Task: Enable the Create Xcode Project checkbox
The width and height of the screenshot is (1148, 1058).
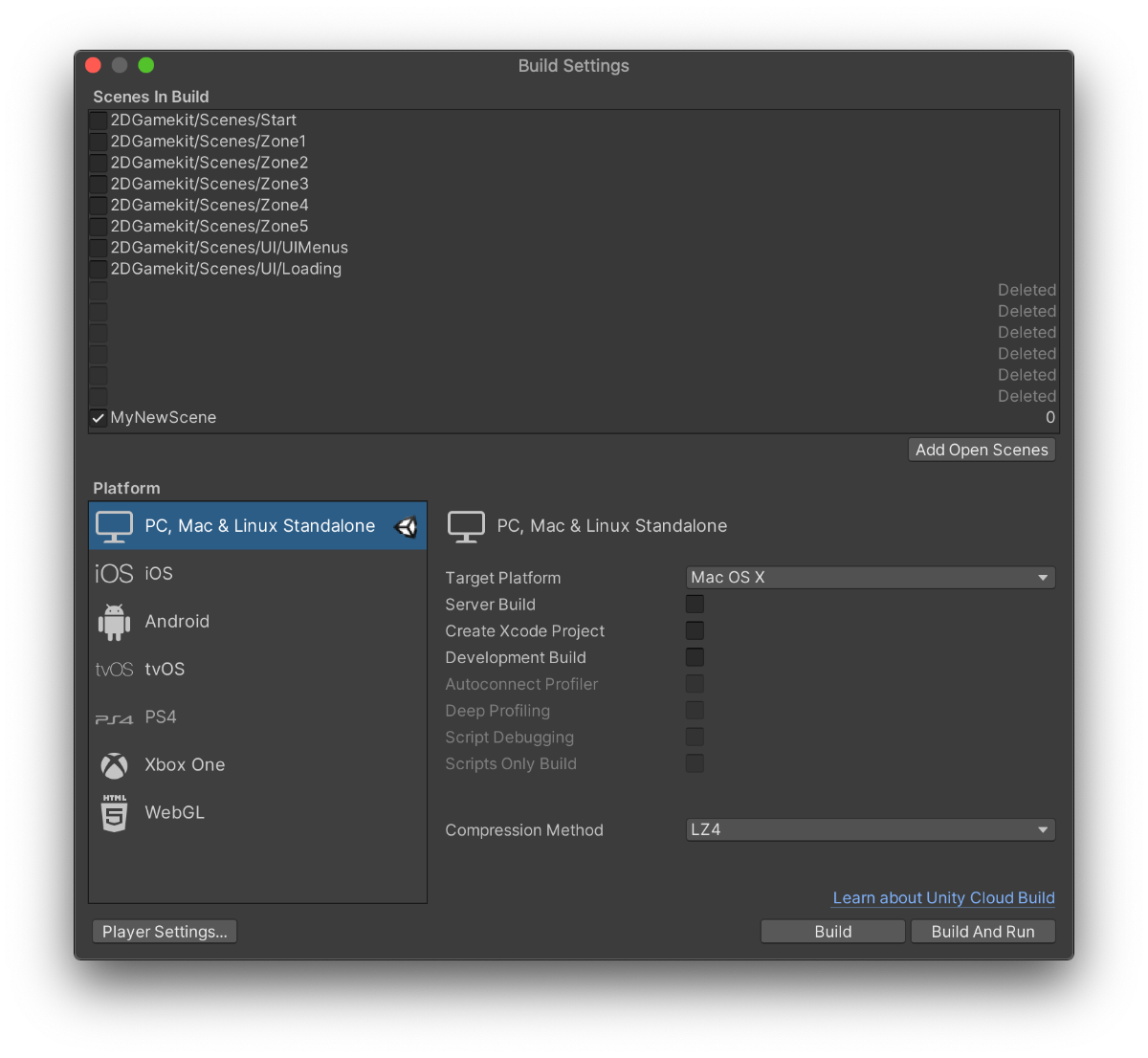Action: point(695,630)
